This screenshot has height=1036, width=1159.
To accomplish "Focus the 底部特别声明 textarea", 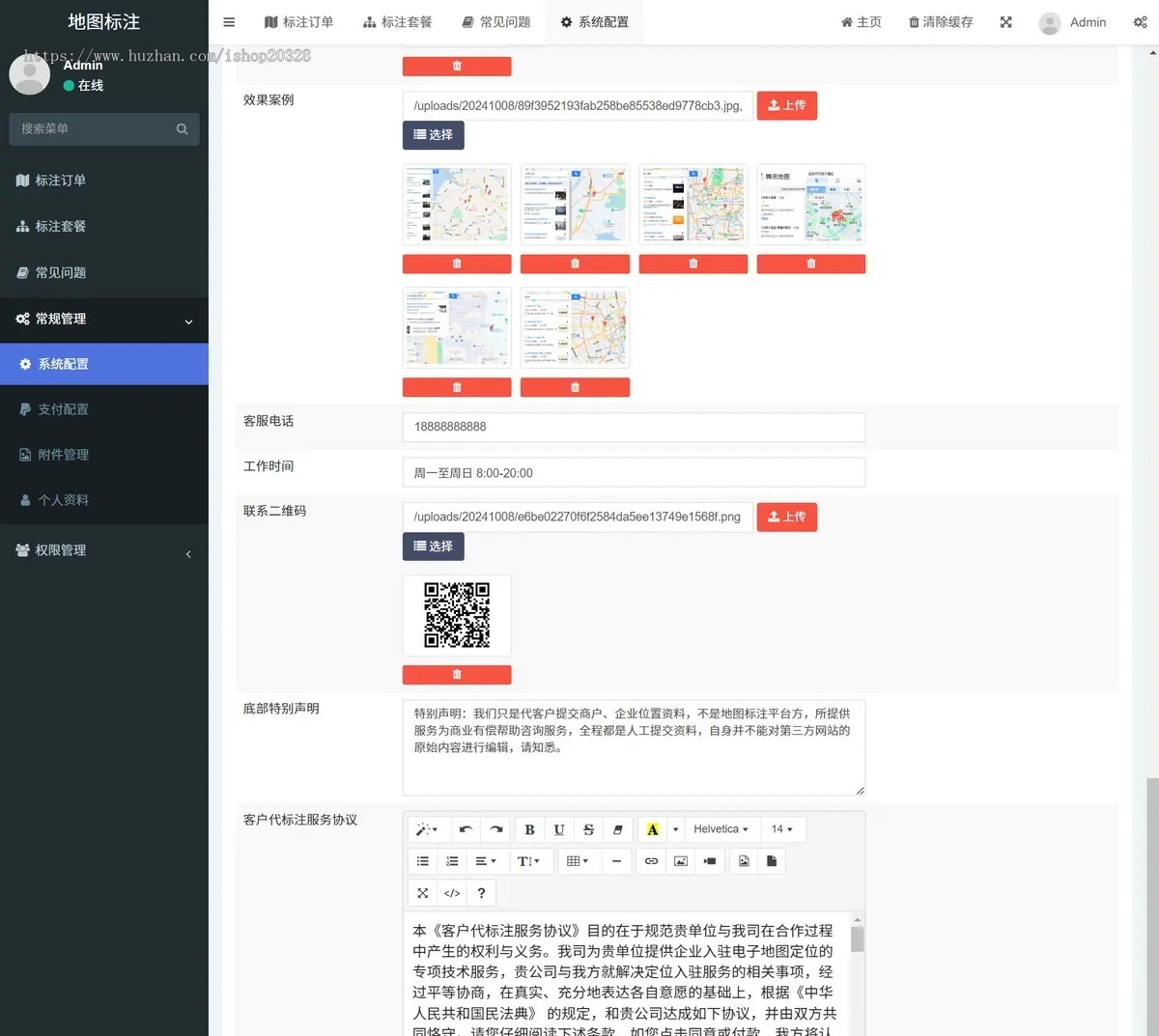I will coord(634,748).
